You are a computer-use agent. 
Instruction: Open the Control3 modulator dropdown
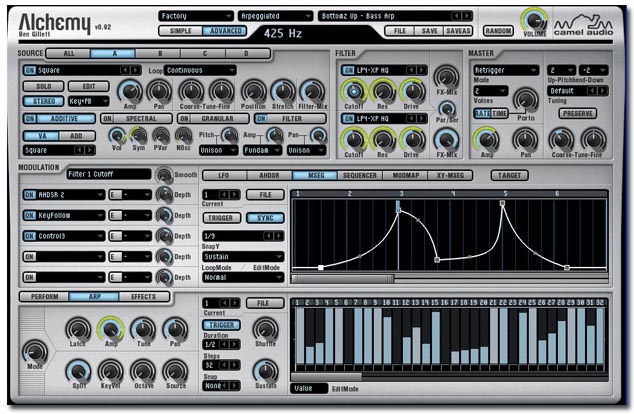point(64,236)
